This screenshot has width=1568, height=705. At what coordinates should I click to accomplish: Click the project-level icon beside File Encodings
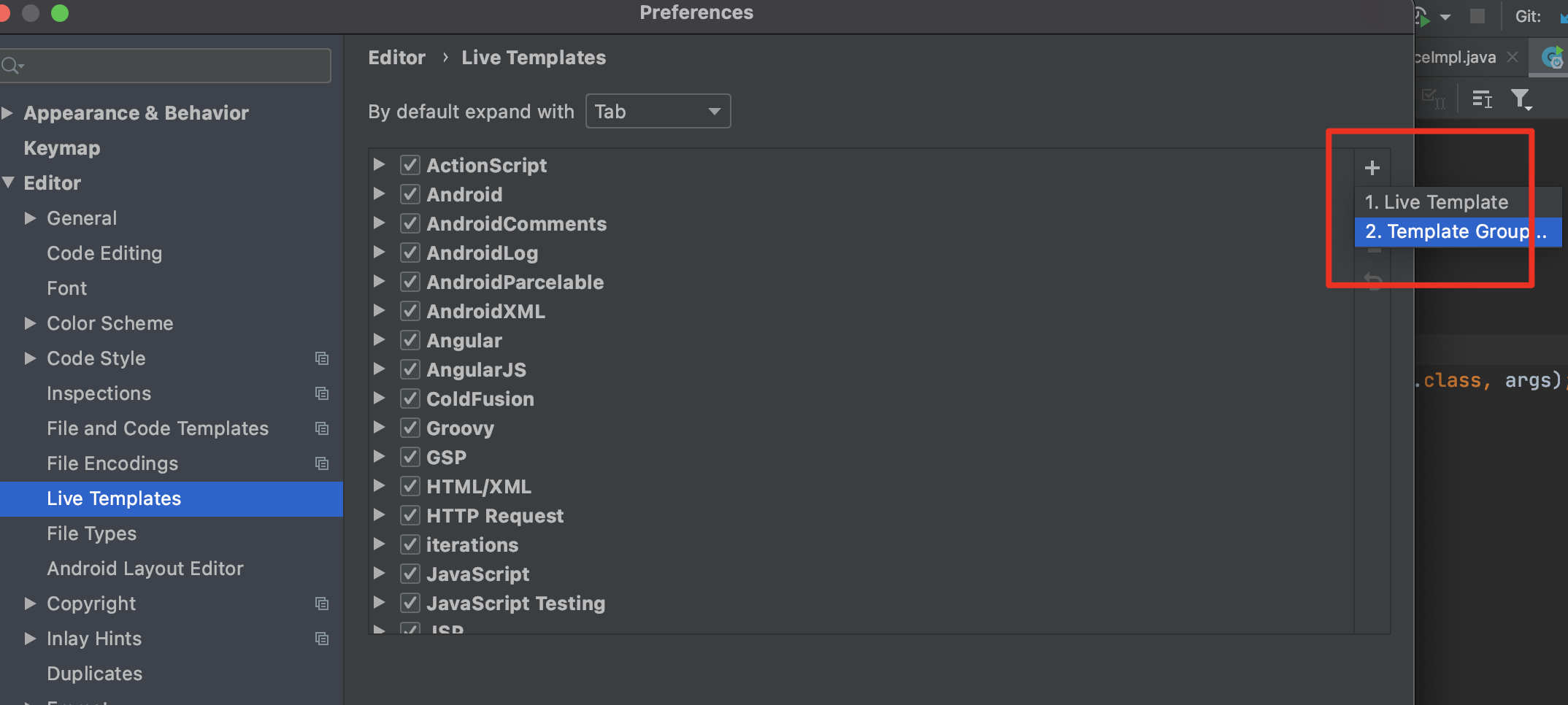[x=322, y=463]
